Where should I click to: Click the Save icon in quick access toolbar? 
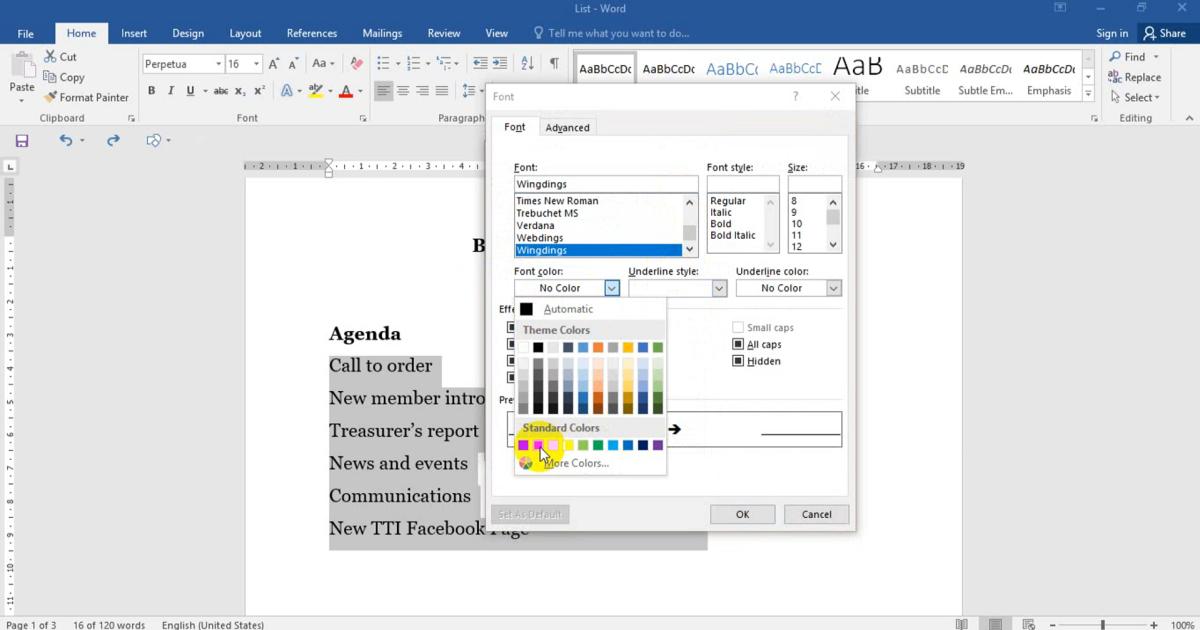21,141
